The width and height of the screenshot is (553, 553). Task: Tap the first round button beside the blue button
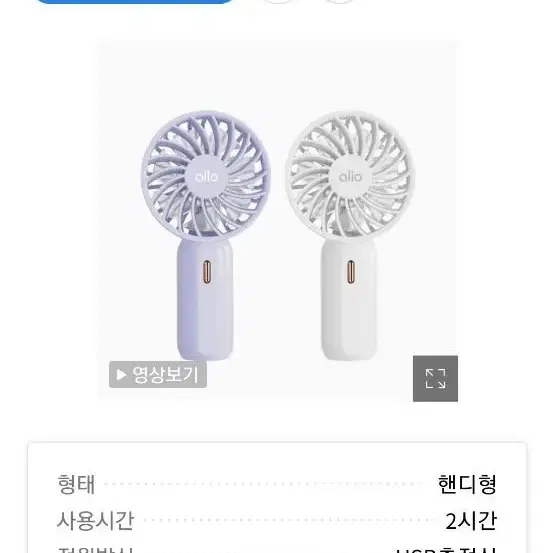coord(279,1)
